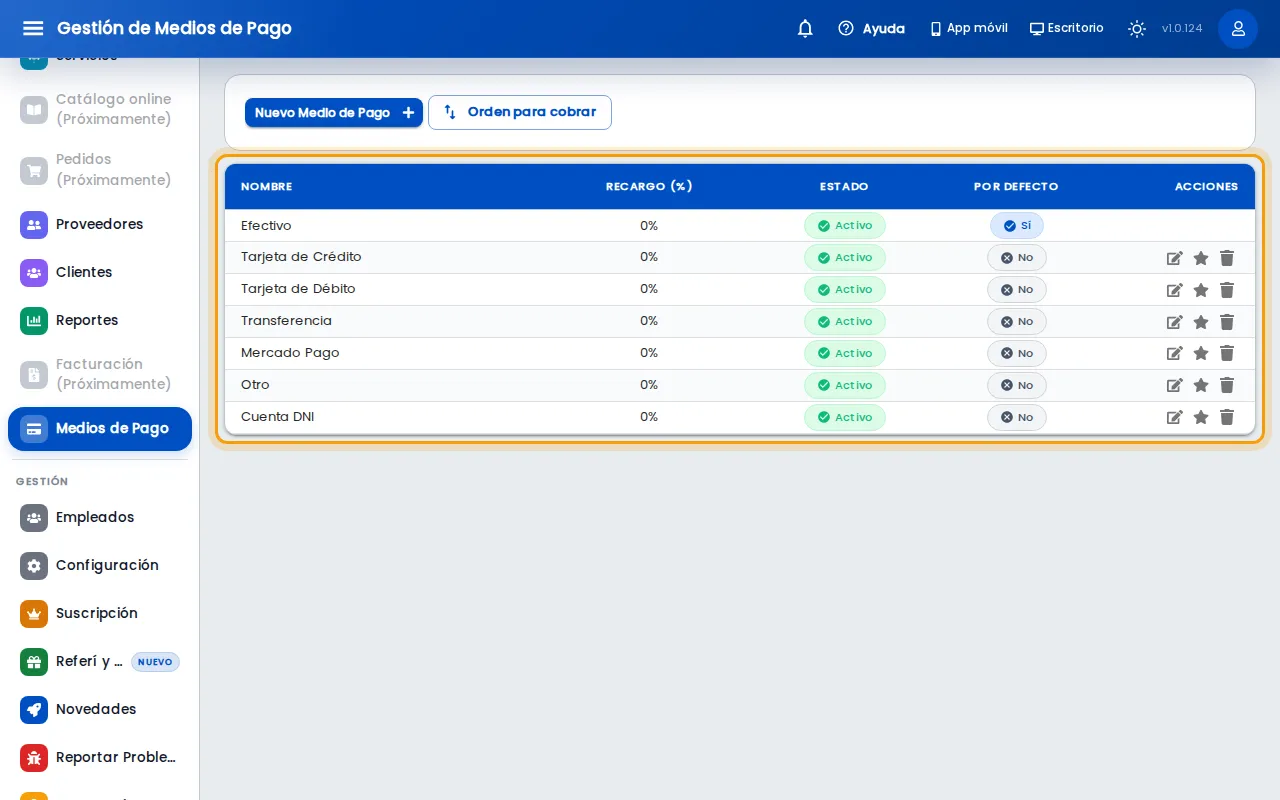Open Suscripción sidebar item
This screenshot has width=1280, height=800.
[100, 613]
